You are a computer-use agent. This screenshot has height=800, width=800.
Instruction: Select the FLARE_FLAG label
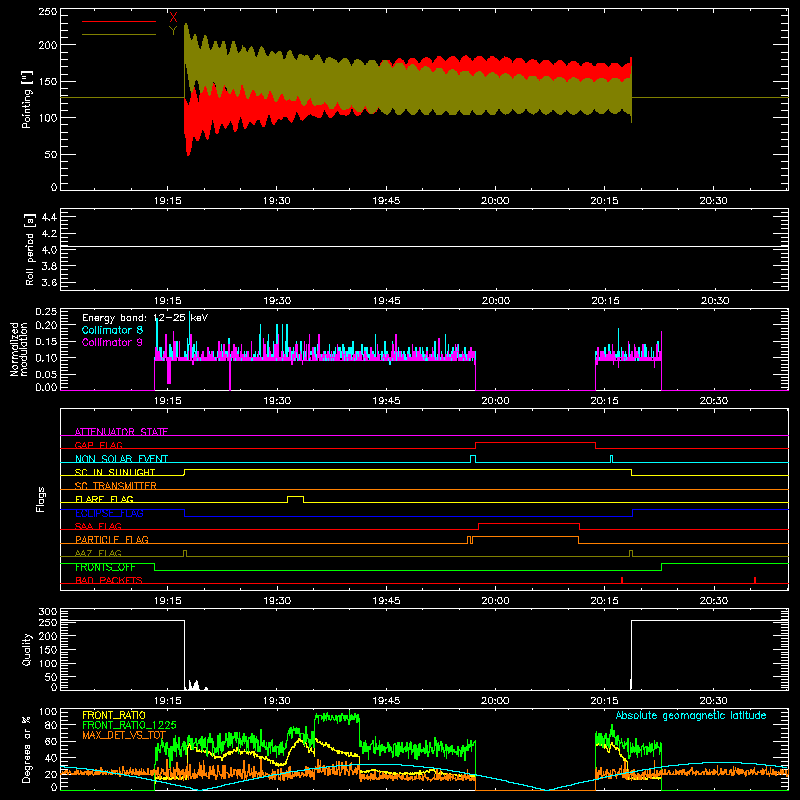(x=104, y=499)
